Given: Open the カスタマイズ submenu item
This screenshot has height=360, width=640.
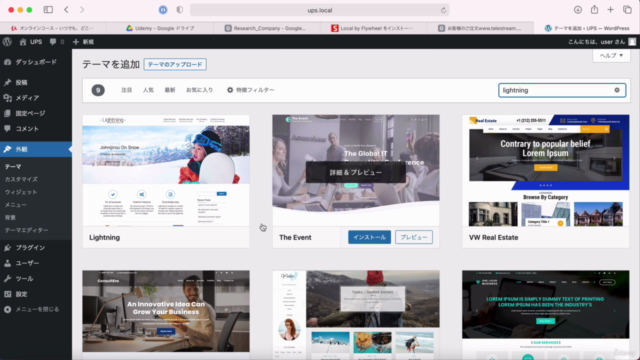Looking at the screenshot, I should (21, 179).
